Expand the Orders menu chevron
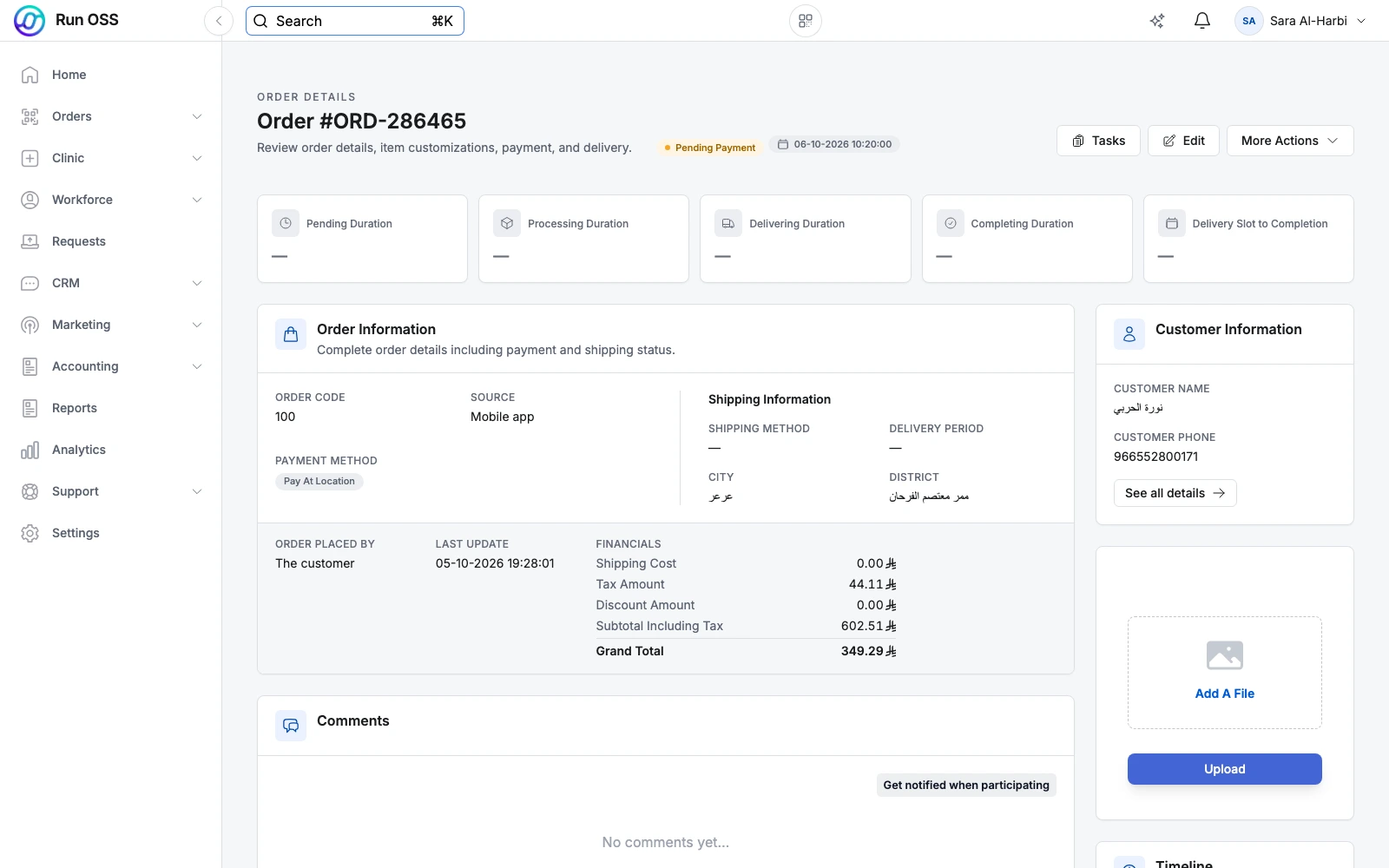The width and height of the screenshot is (1389, 868). [197, 116]
